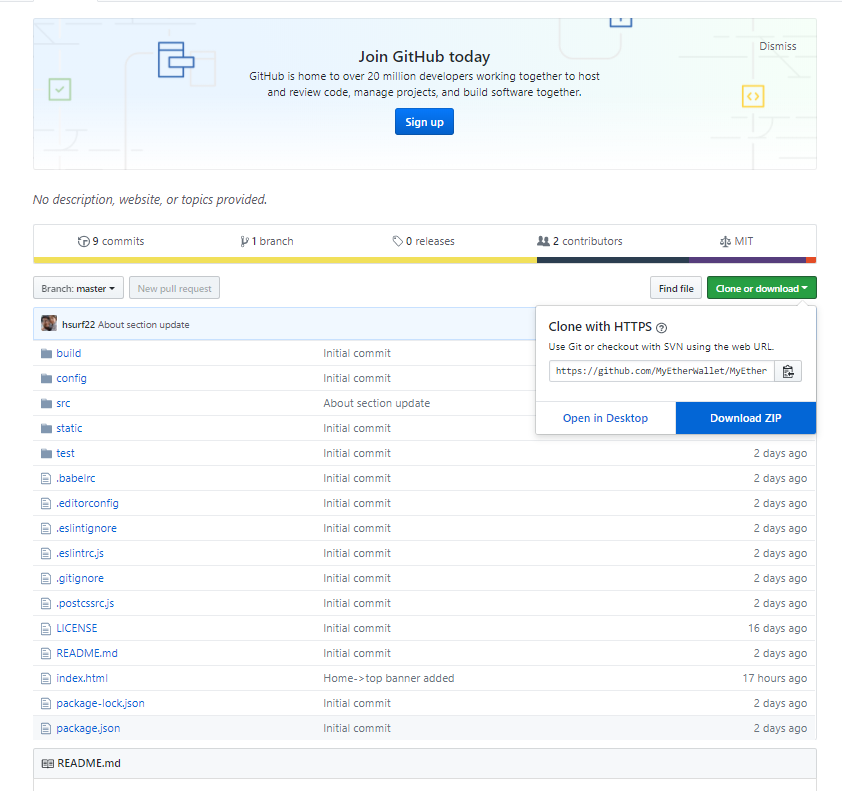Screen dimensions: 842x791
Task: Click the .postcssrc.js file icon
Action: [x=46, y=604]
